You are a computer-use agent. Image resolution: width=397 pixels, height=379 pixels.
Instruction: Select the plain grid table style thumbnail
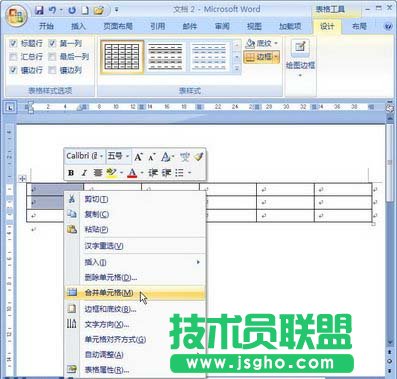pos(122,57)
